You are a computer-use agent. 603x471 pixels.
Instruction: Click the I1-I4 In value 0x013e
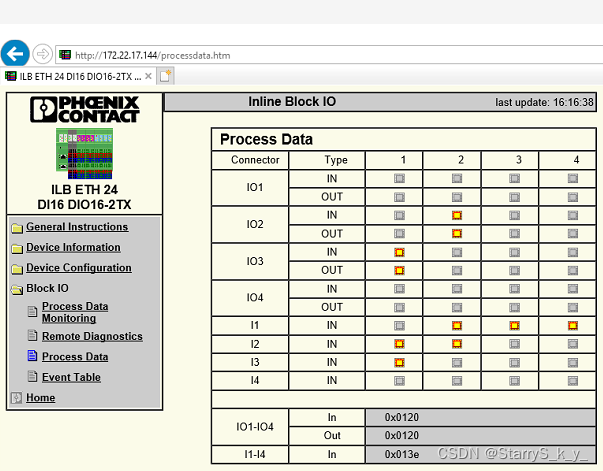[x=401, y=454]
